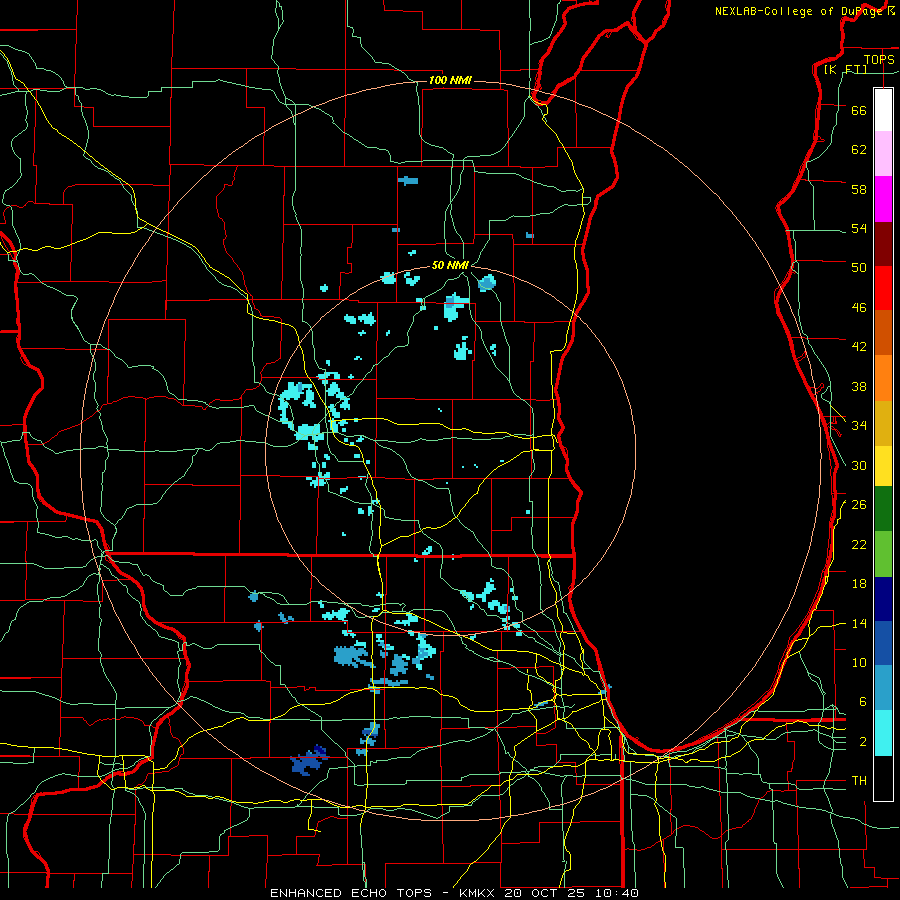The width and height of the screenshot is (900, 900).
Task: Click the 46 value on legend
Action: pyautogui.click(x=859, y=308)
